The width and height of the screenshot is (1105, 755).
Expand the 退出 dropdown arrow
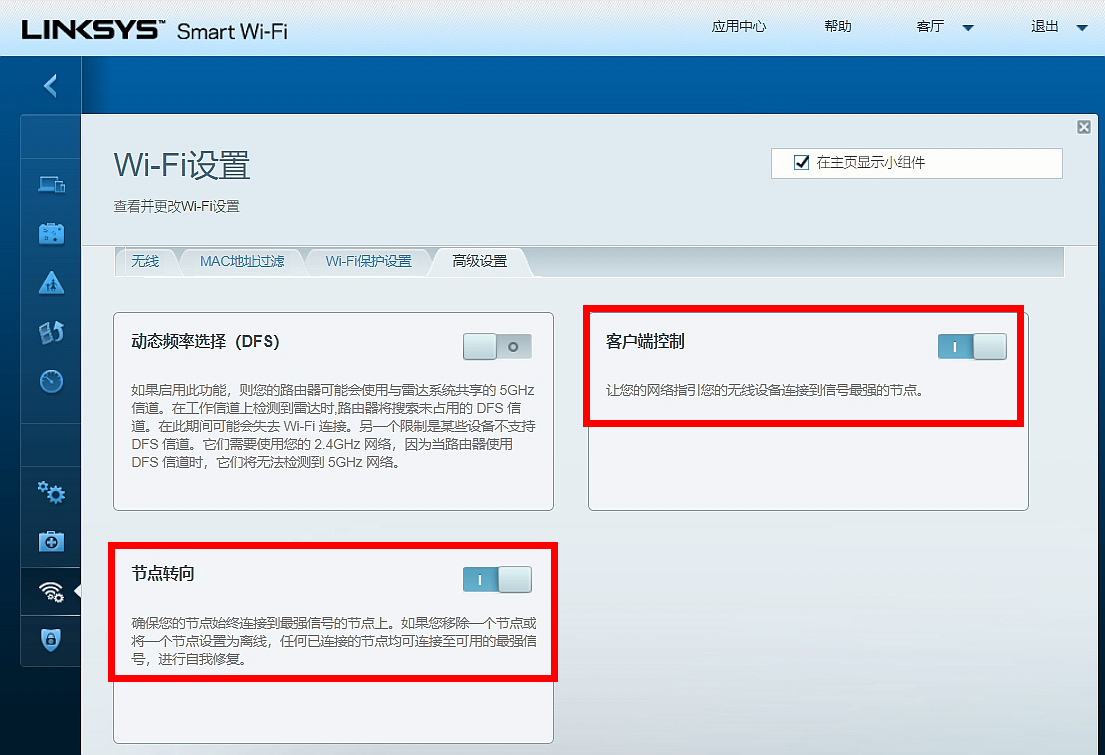tap(1081, 26)
